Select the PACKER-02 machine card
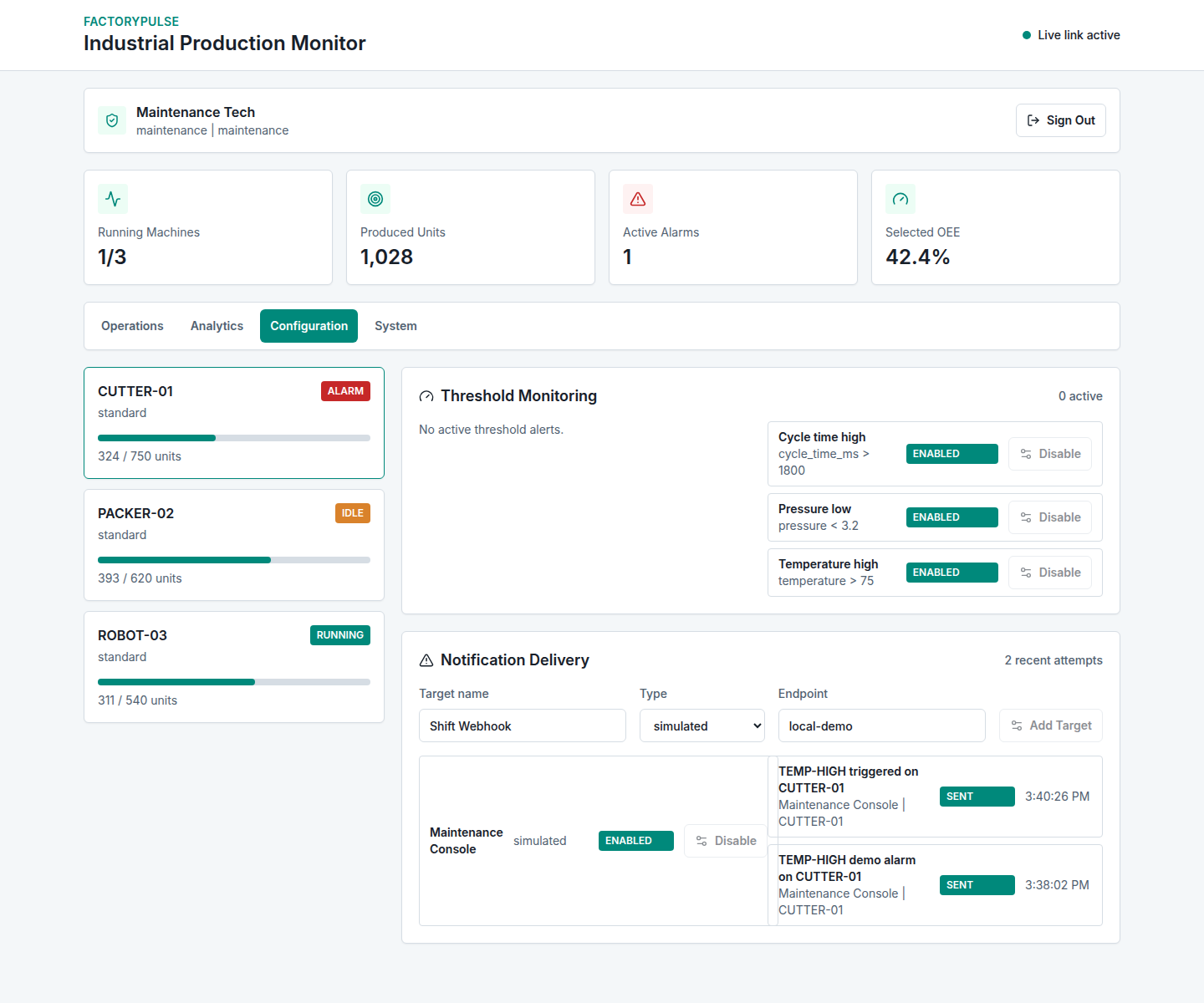 tap(234, 545)
